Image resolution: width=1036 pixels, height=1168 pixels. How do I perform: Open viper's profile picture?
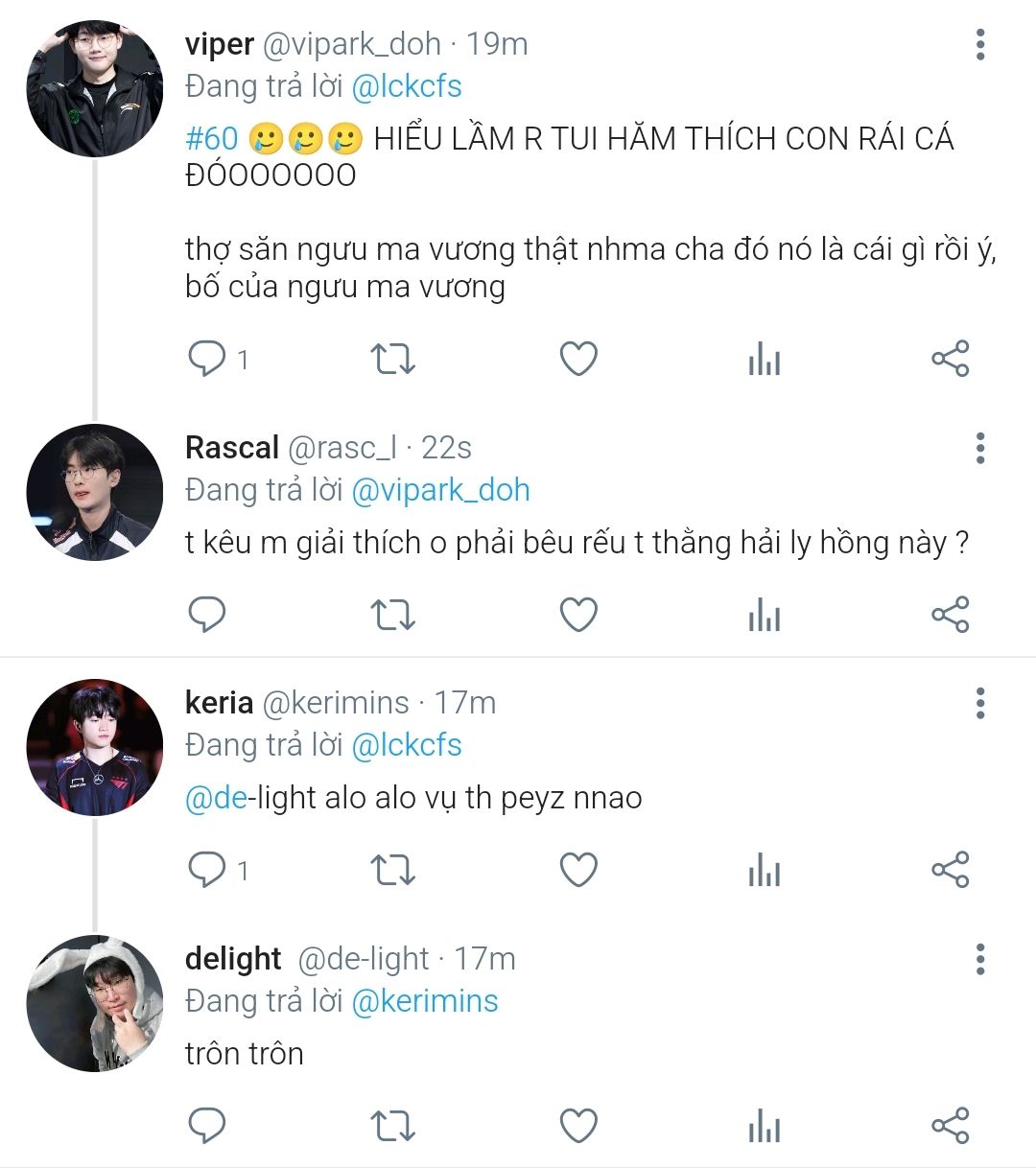point(94,88)
